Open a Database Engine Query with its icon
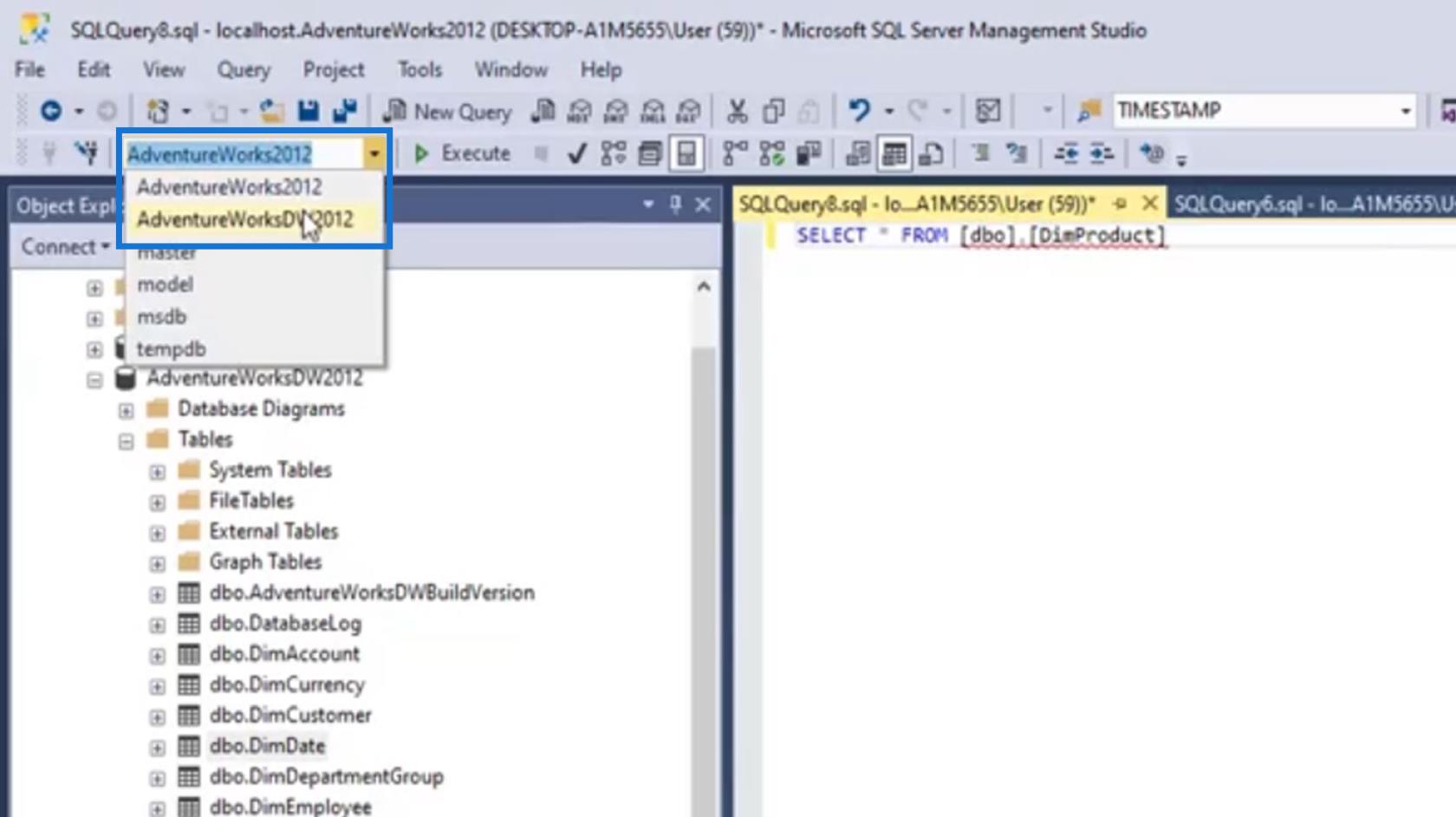1456x817 pixels. (543, 111)
